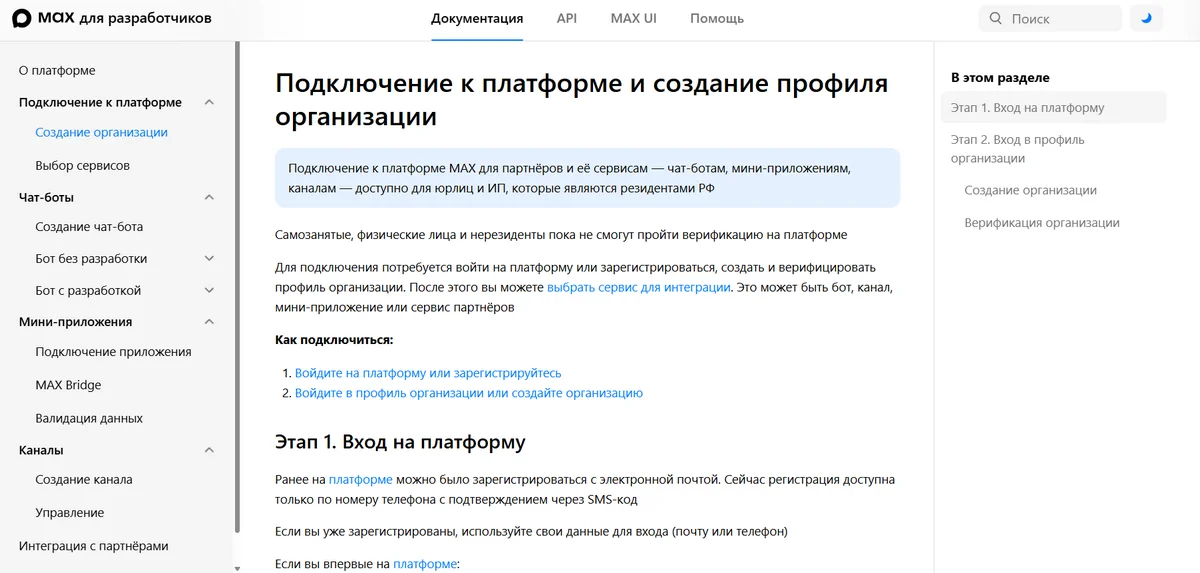This screenshot has height=573, width=1200.
Task: Collapse Подключение к платформе section chevron
Action: [x=209, y=102]
